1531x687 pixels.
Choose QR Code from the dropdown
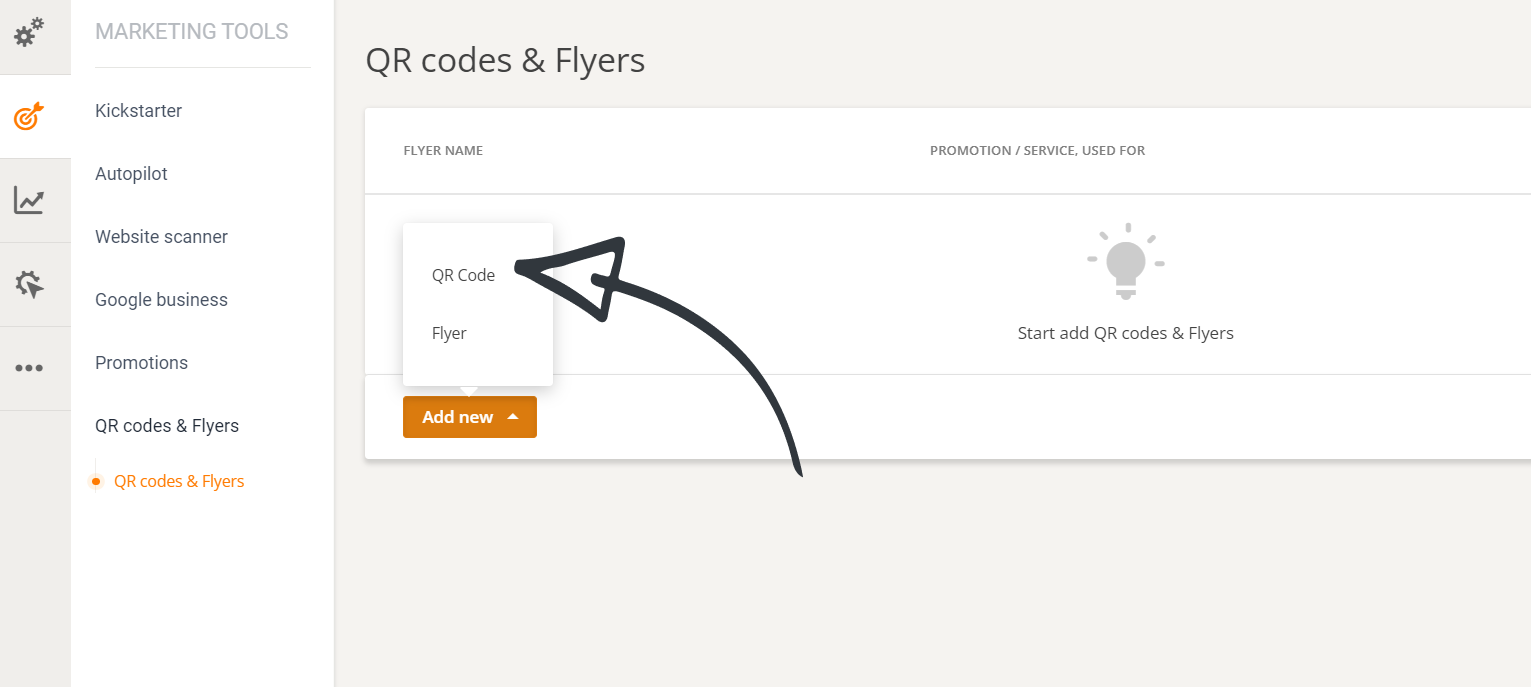pyautogui.click(x=463, y=275)
